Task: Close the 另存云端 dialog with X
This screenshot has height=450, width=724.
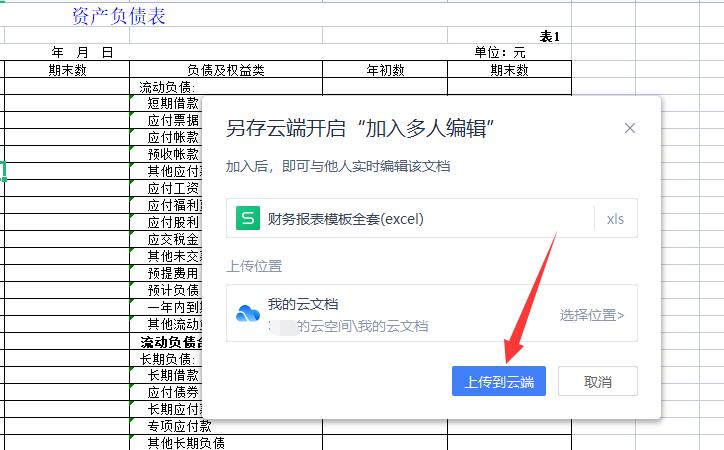Action: 630,128
